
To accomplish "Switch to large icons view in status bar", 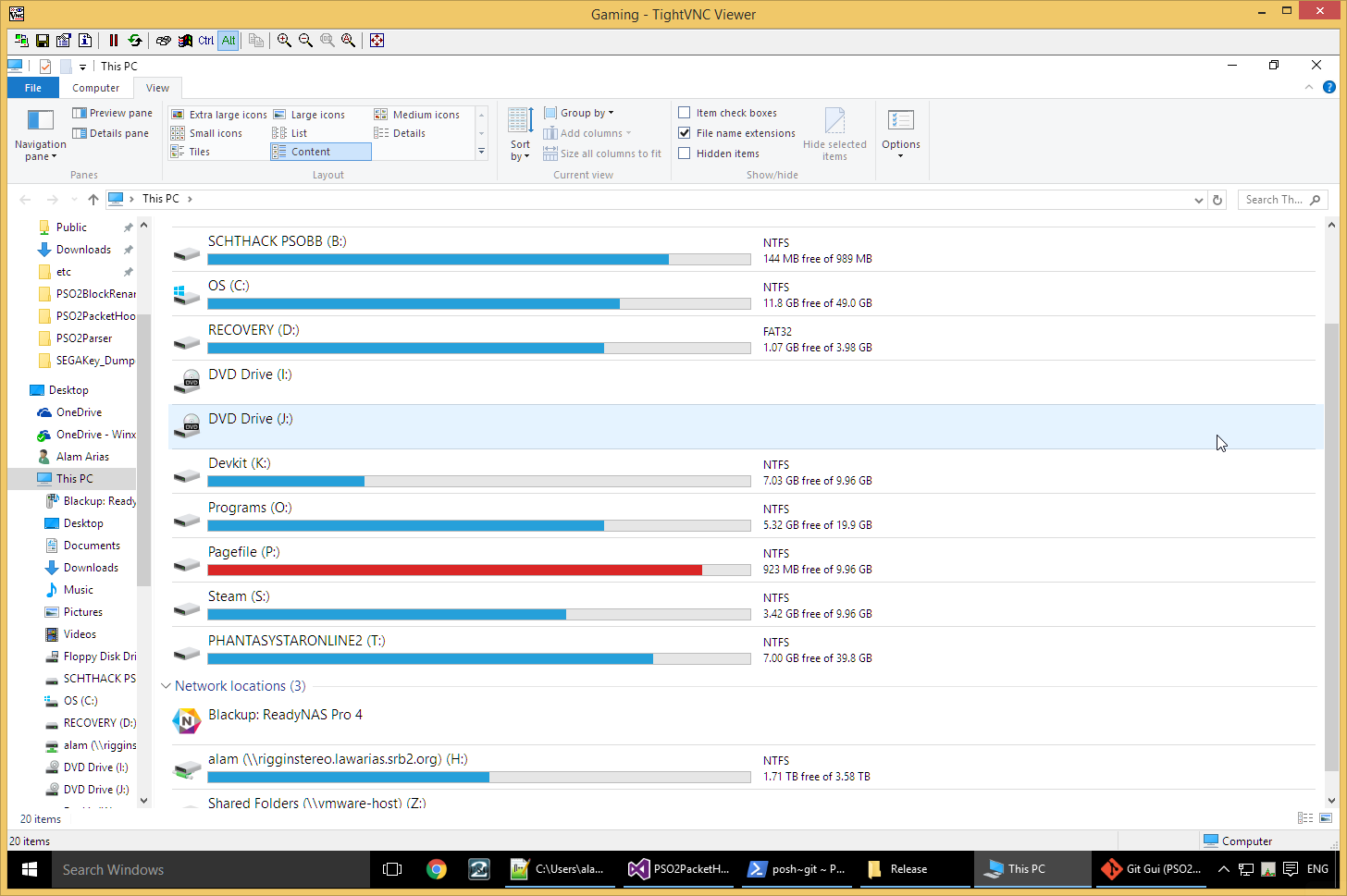I will [x=1326, y=818].
